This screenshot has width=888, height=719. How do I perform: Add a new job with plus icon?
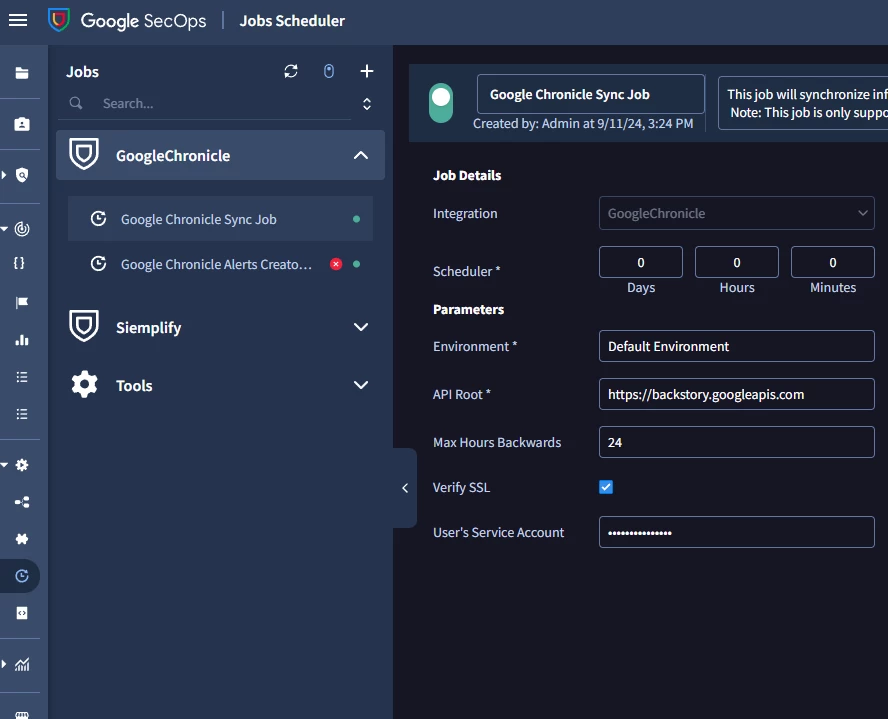pyautogui.click(x=367, y=71)
